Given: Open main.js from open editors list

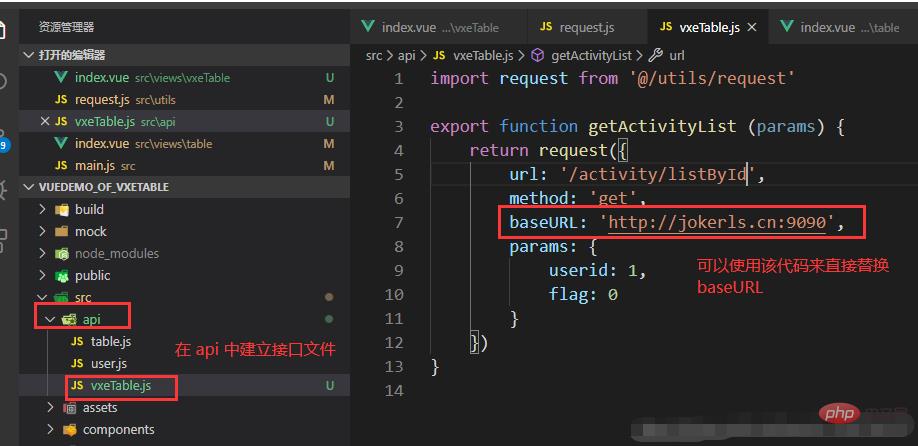Looking at the screenshot, I should click(94, 166).
